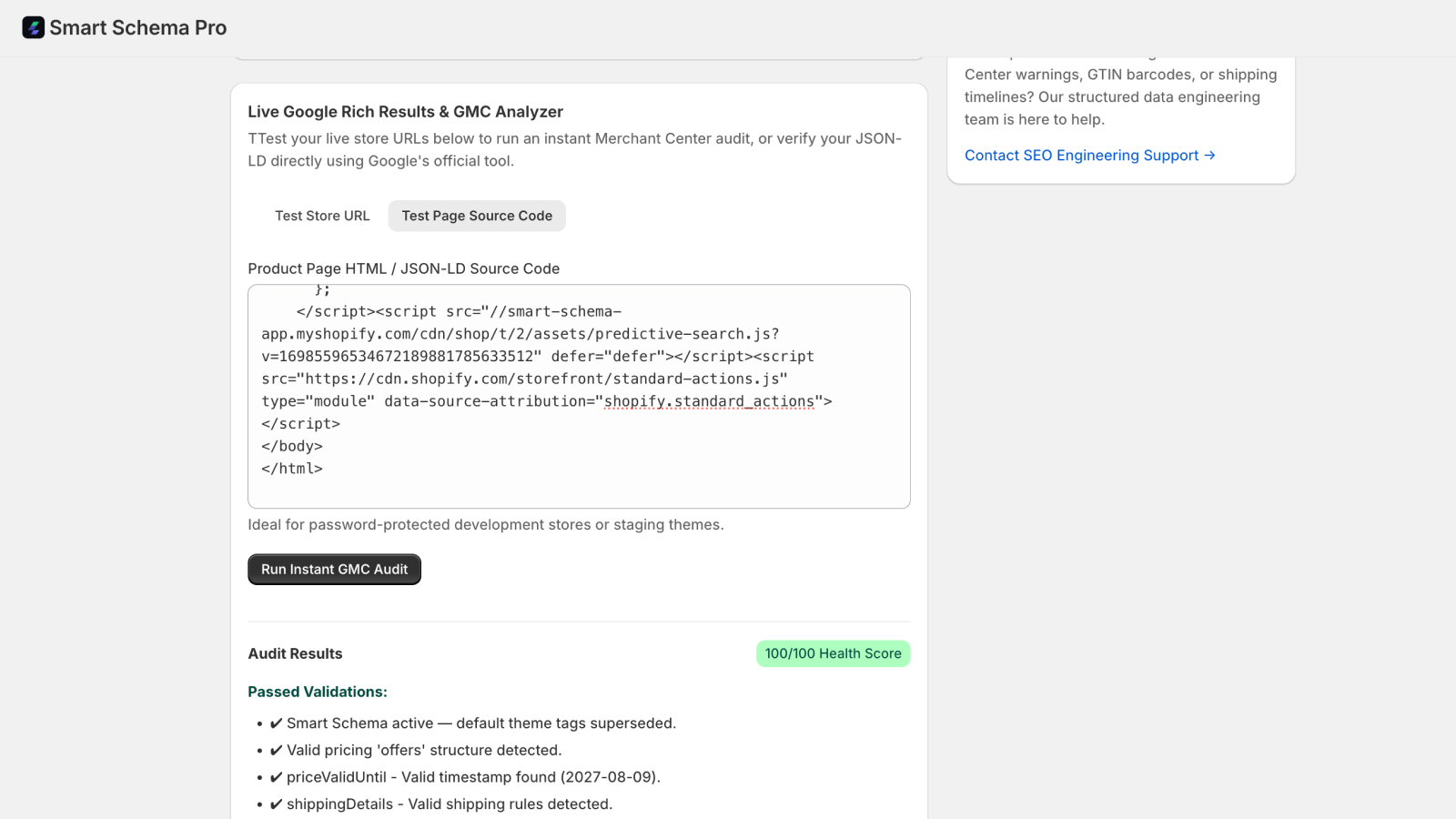Run the Instant GMC Audit

(334, 570)
